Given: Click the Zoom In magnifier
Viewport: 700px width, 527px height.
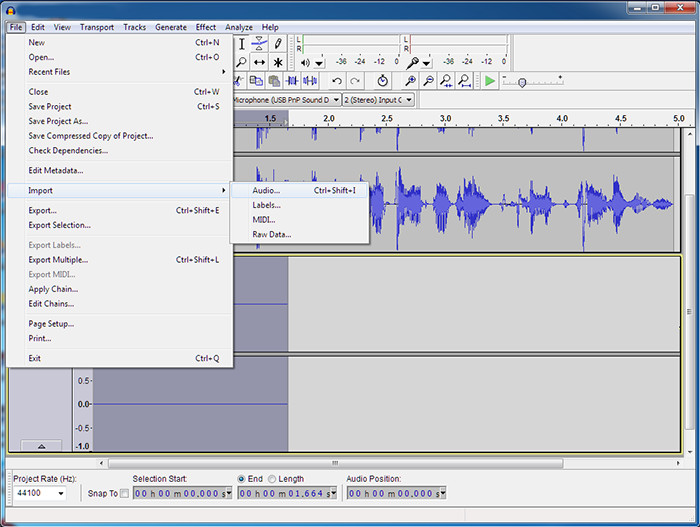Looking at the screenshot, I should point(410,81).
